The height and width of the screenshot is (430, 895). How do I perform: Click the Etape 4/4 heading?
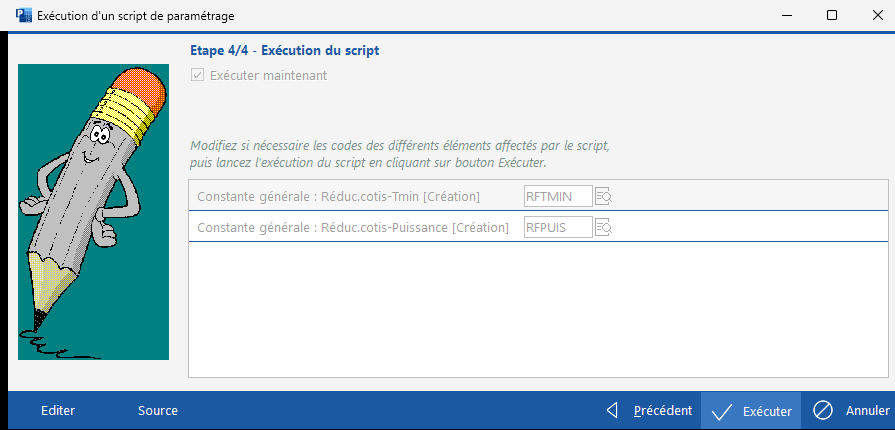point(284,50)
